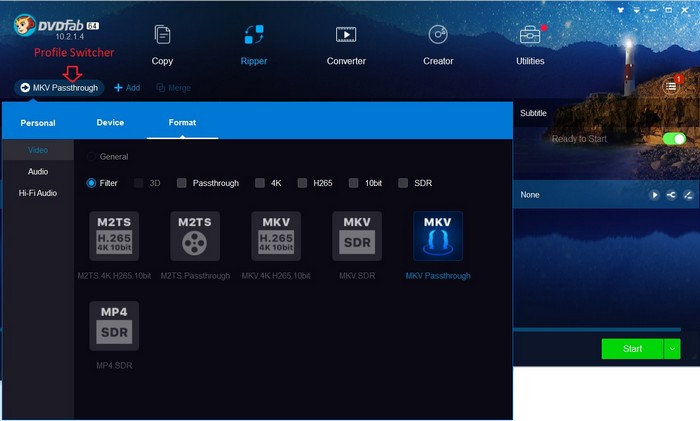Check the 3D filter checkbox
This screenshot has height=421, width=700.
pyautogui.click(x=139, y=183)
